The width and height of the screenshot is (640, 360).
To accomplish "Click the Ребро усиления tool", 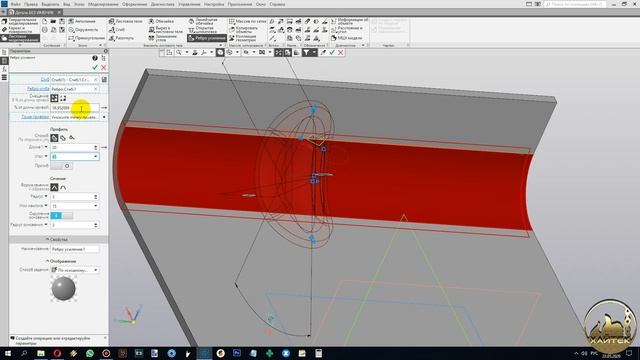I will click(x=207, y=38).
